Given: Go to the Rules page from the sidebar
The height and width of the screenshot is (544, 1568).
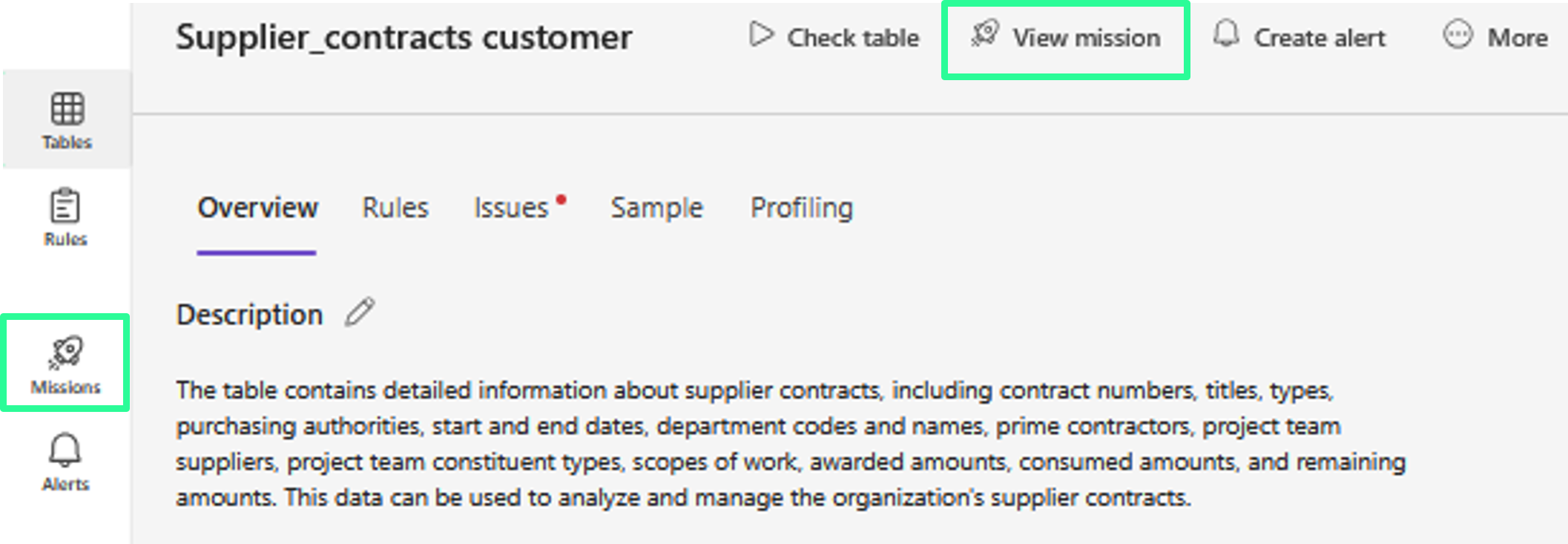Looking at the screenshot, I should [65, 217].
